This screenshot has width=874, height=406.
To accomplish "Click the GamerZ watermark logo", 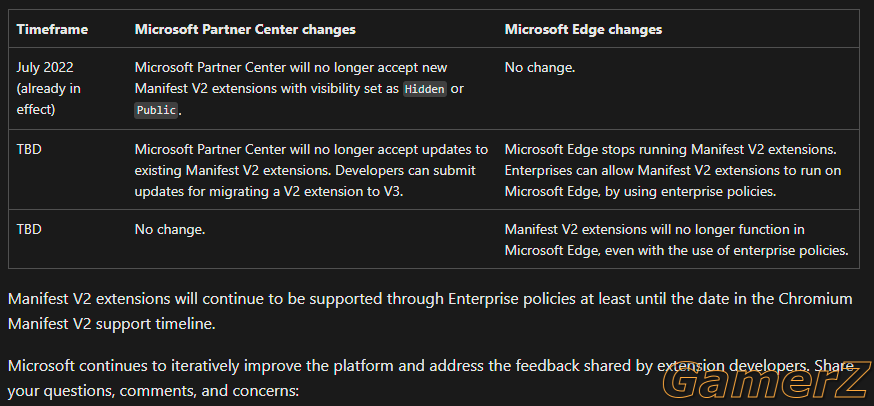I will [767, 381].
